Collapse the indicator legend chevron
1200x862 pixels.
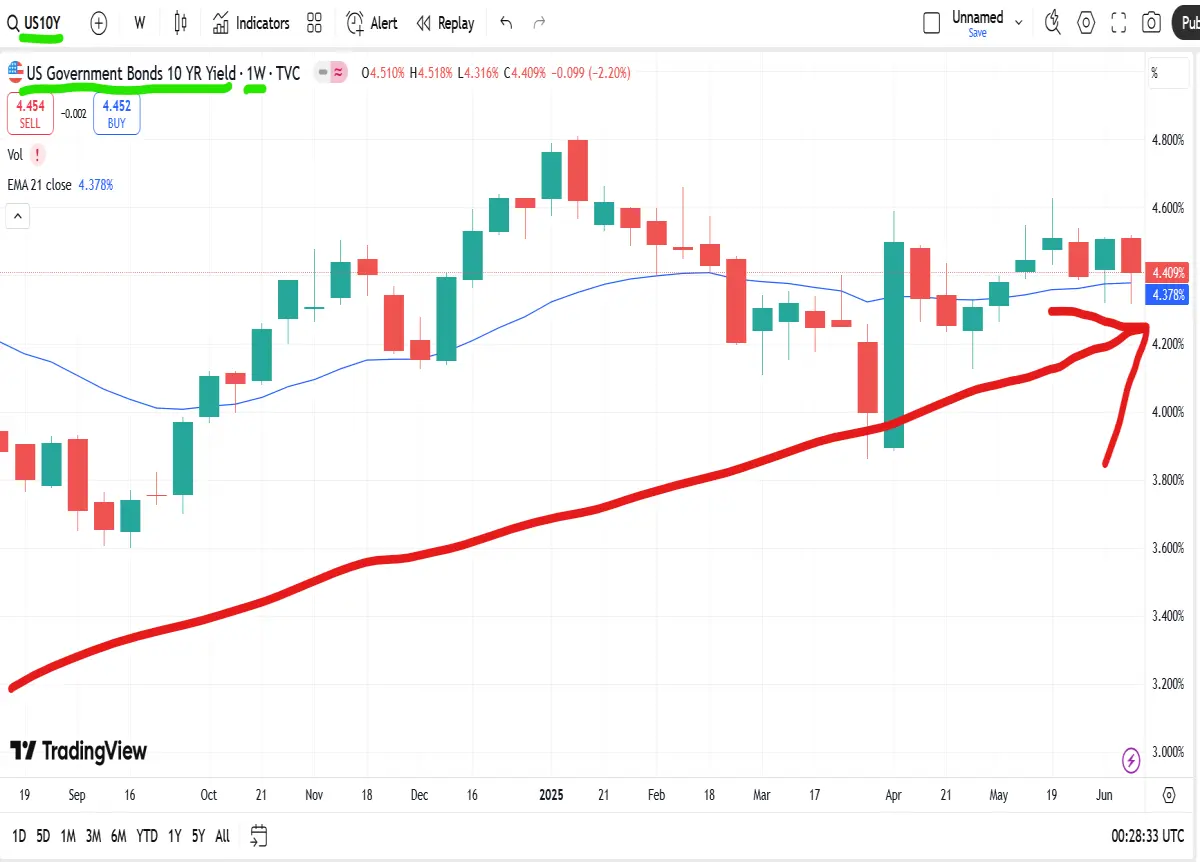(18, 215)
